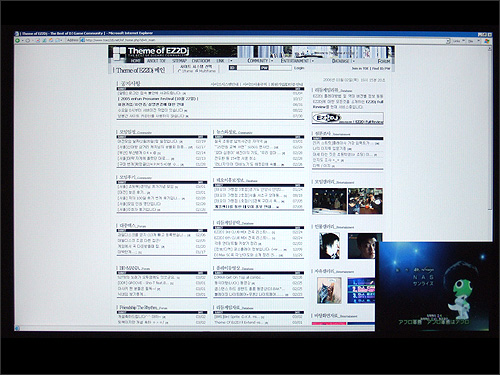
Task: Click the PW password field
Action: pyautogui.click(x=280, y=68)
